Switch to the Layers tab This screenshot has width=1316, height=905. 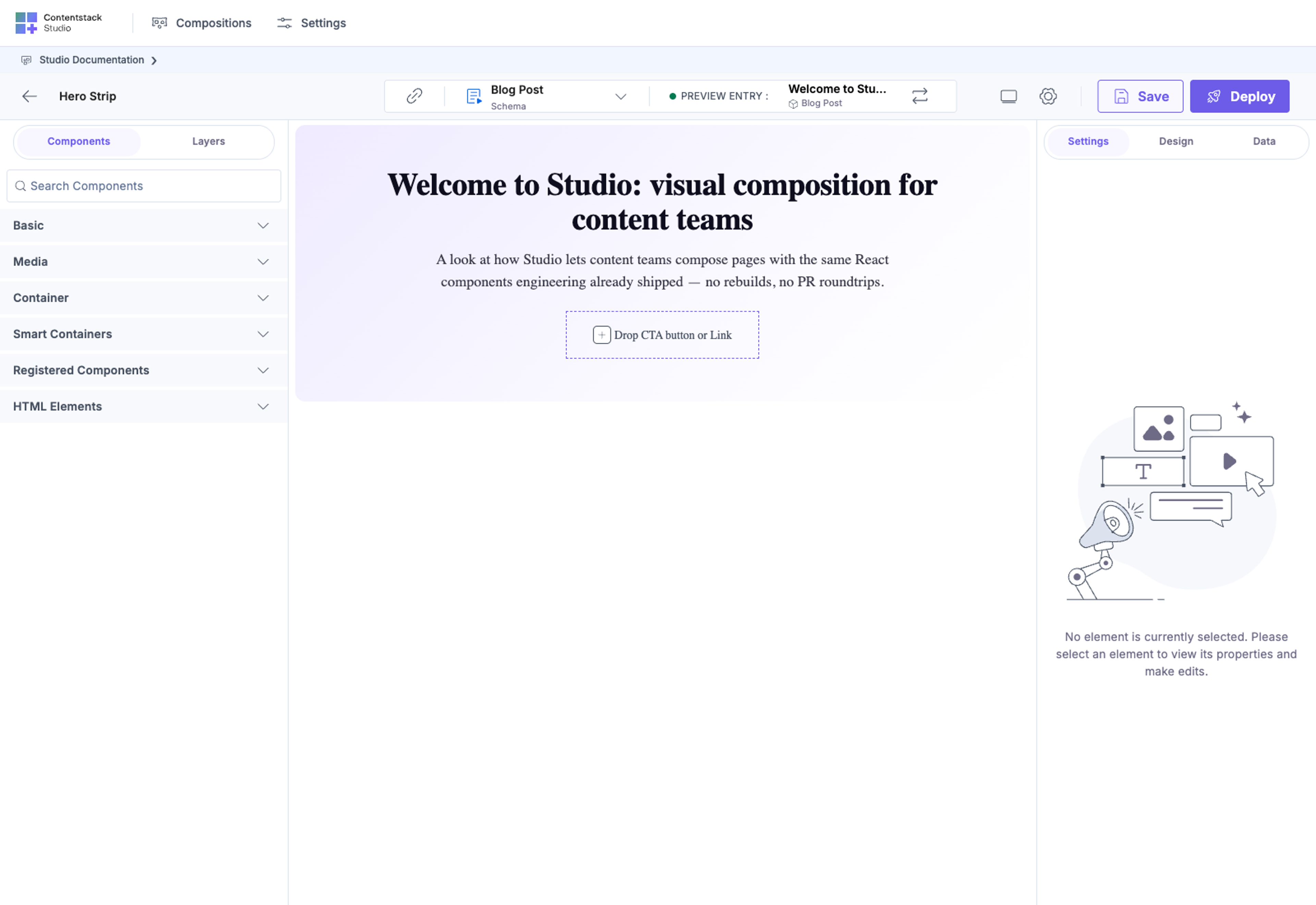tap(209, 142)
